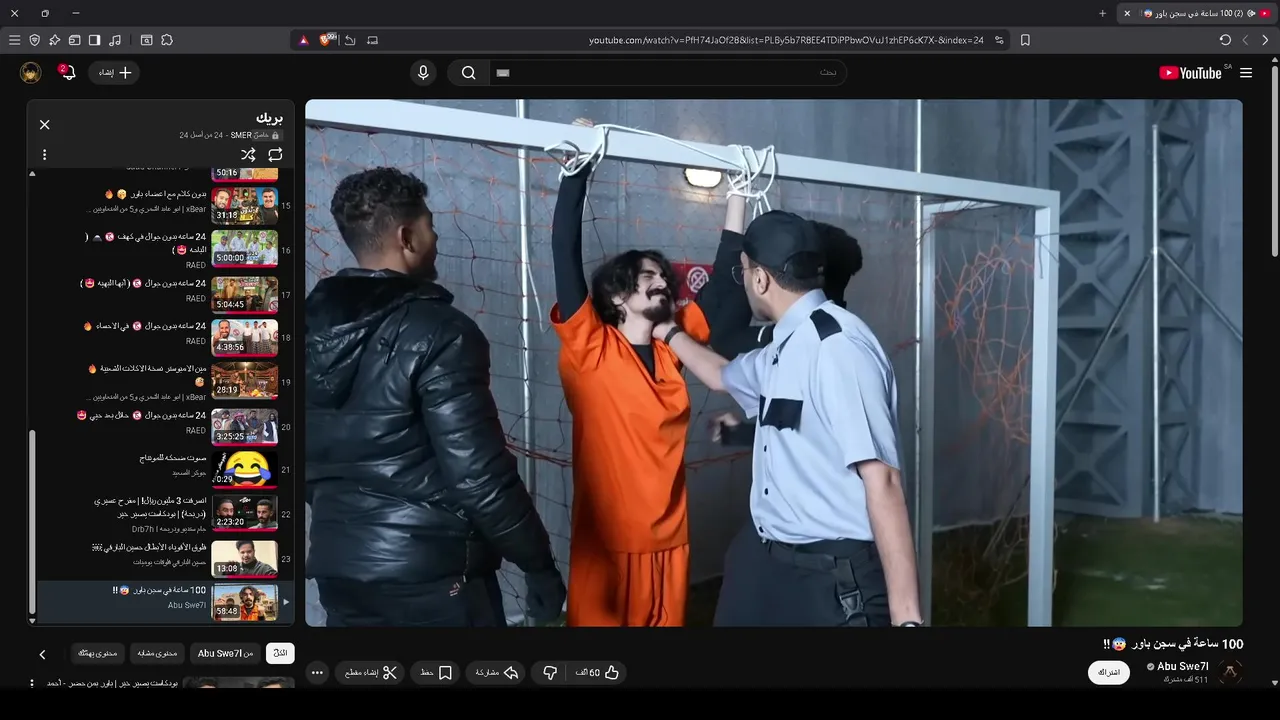Select the من Abu Swe7l filter chip

point(225,653)
